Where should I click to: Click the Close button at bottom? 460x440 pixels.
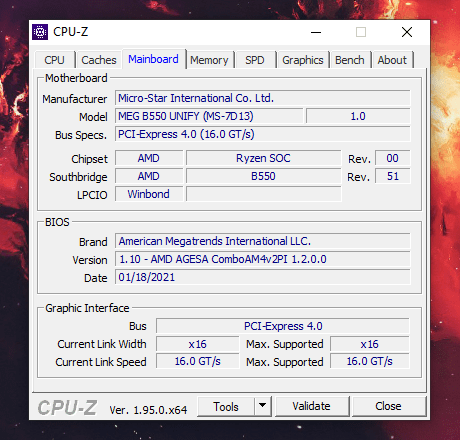388,406
